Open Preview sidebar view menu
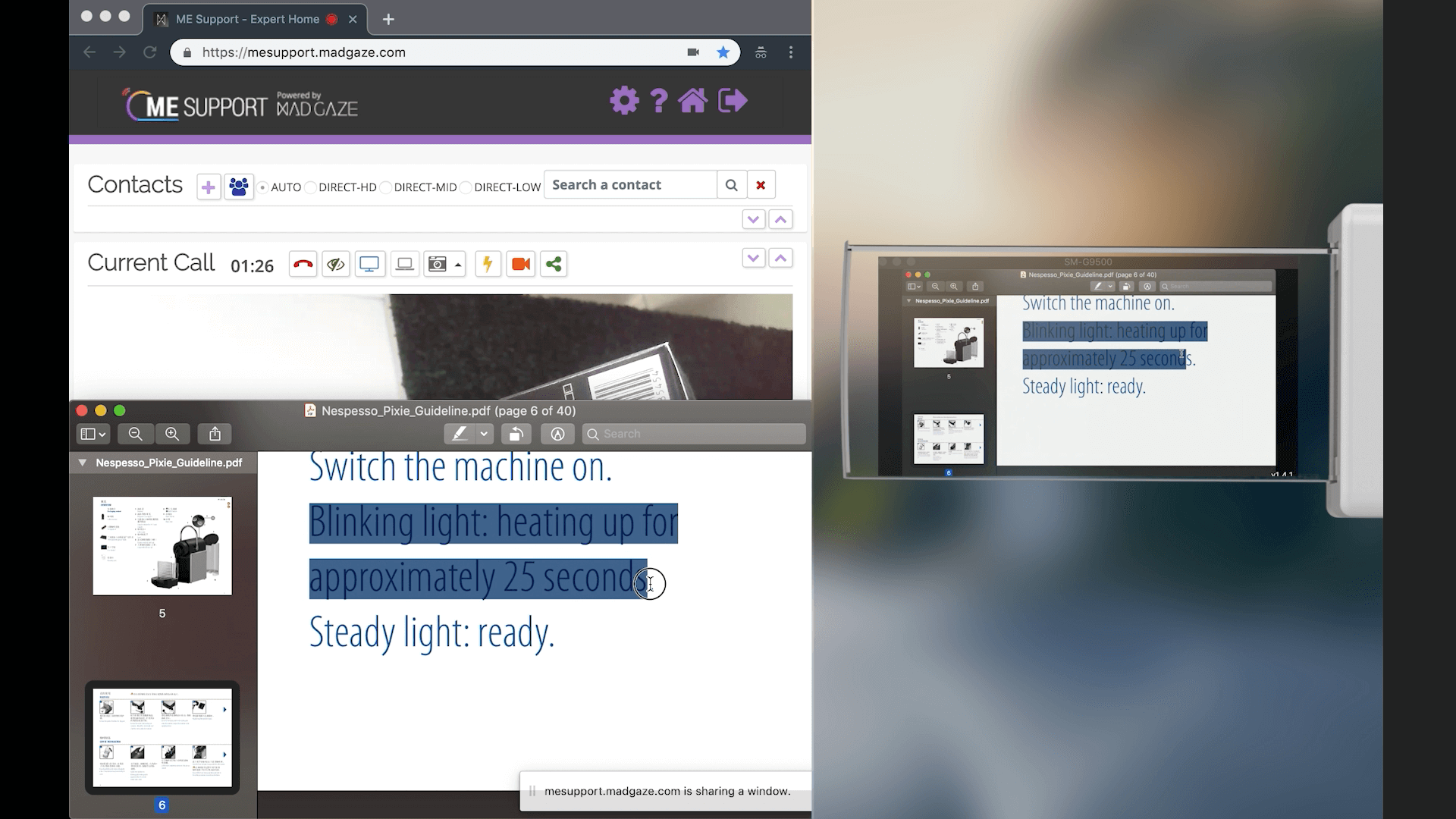Screen dimensions: 1456x819 [93, 434]
